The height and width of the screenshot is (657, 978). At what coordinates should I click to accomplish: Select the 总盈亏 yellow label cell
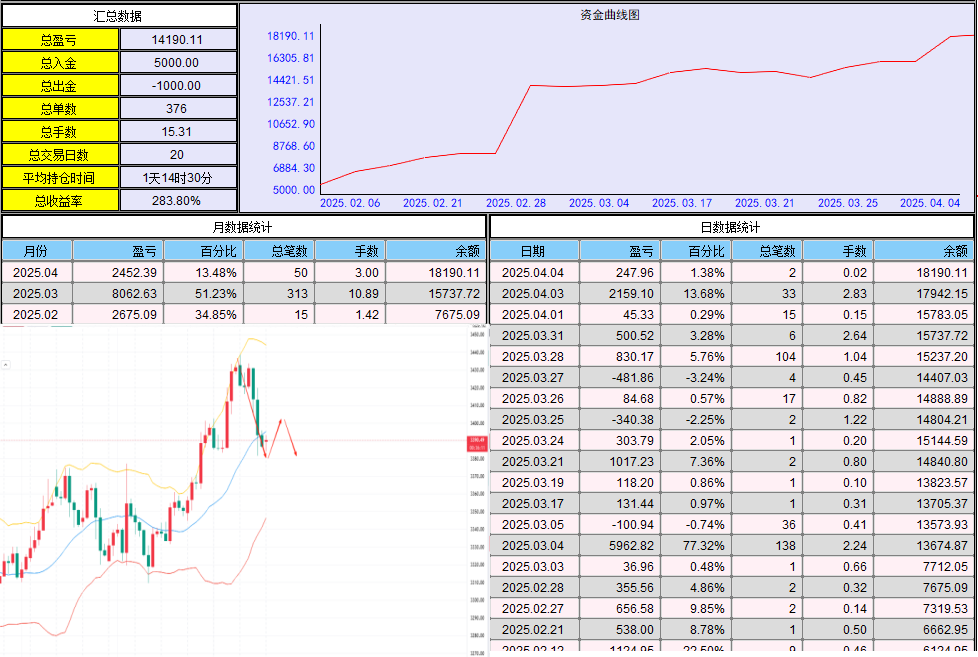(60, 40)
